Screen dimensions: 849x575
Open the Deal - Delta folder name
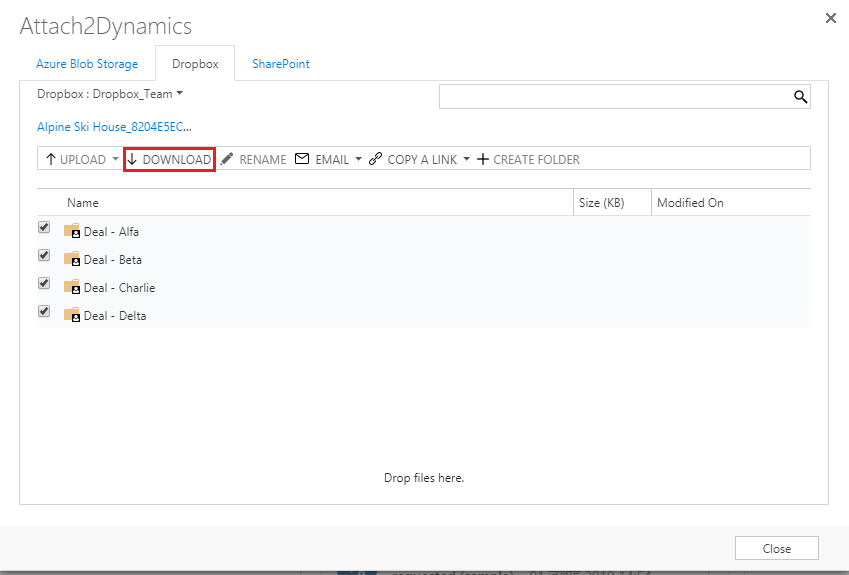(x=115, y=316)
